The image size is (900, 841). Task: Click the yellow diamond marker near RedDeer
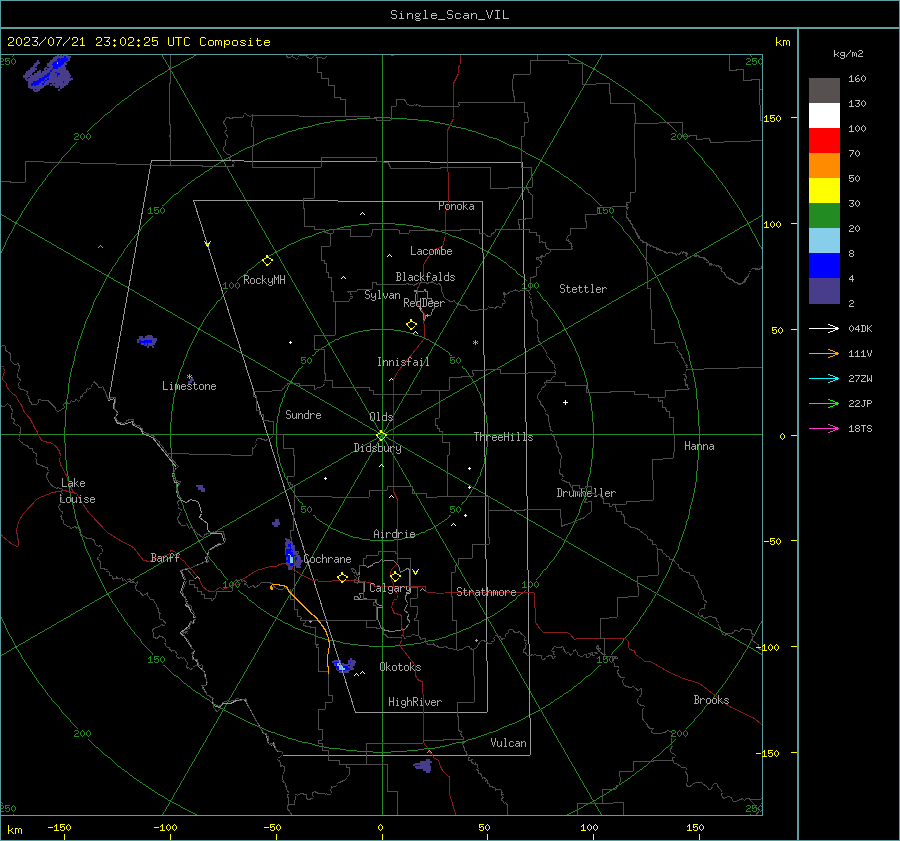click(411, 325)
